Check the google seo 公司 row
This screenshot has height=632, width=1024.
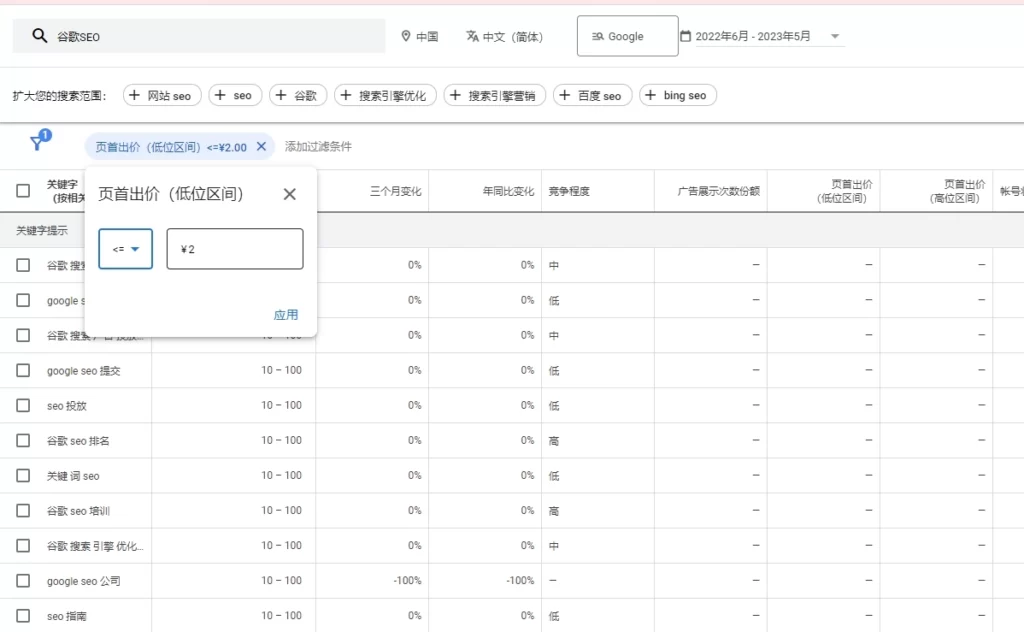(x=23, y=580)
